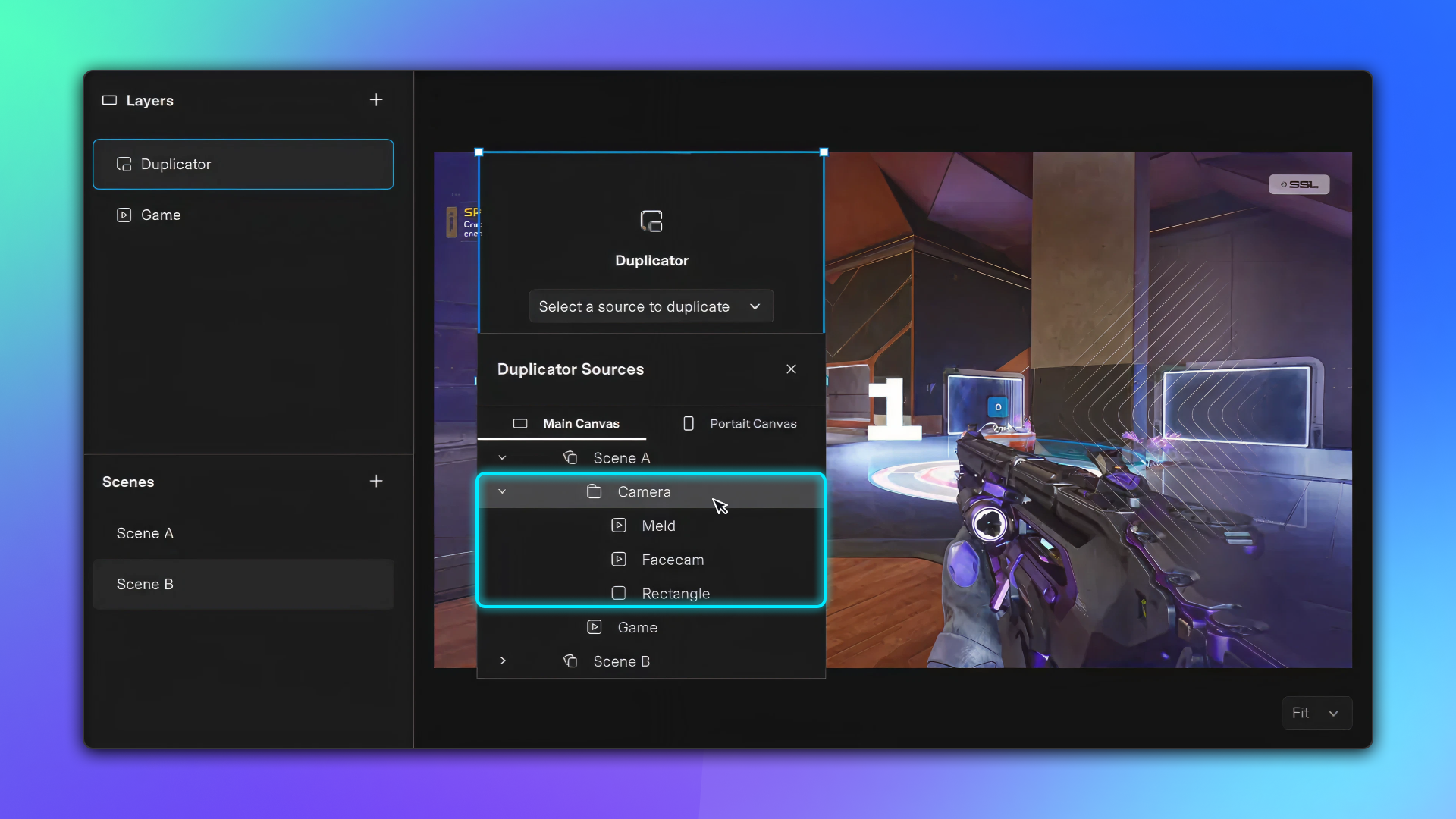Click the Rectangle shape icon in sources
The height and width of the screenshot is (819, 1456).
619,593
